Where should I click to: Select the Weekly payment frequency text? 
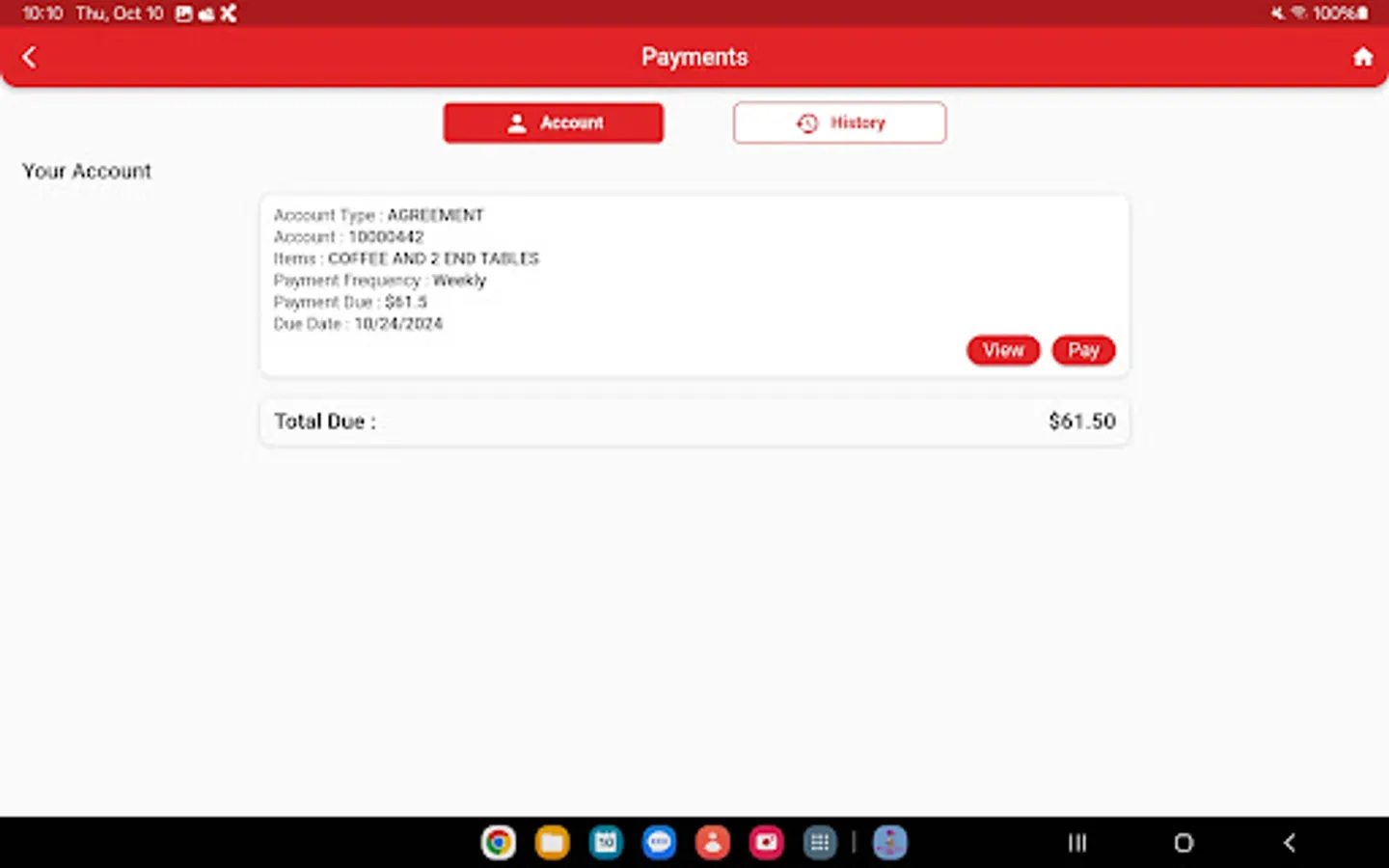point(459,280)
